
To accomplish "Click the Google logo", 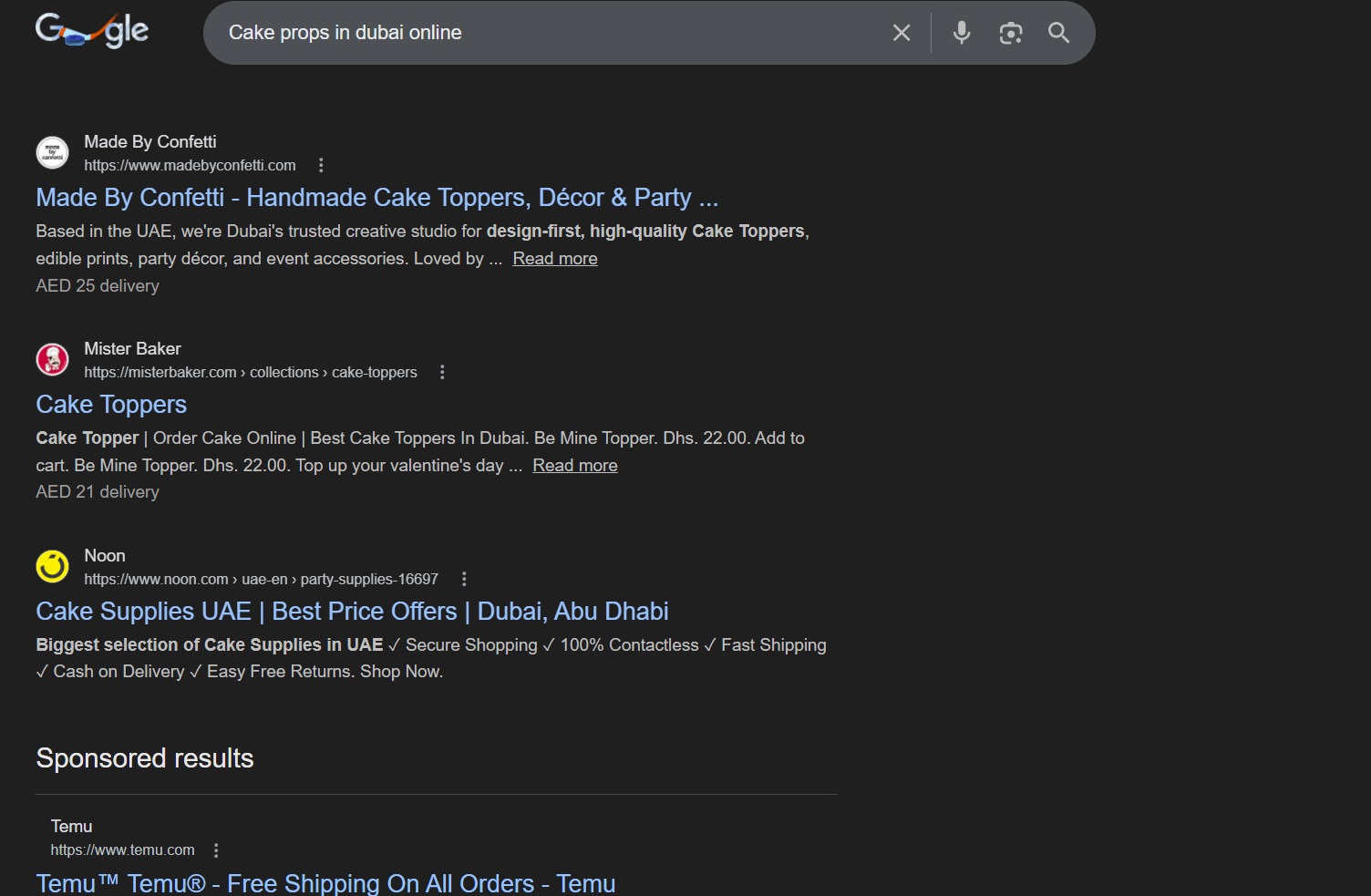I will tap(92, 31).
